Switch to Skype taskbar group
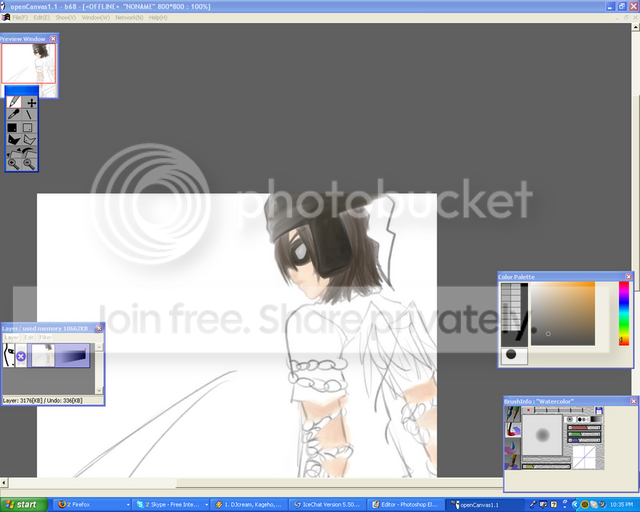This screenshot has height=512, width=640. pyautogui.click(x=171, y=505)
